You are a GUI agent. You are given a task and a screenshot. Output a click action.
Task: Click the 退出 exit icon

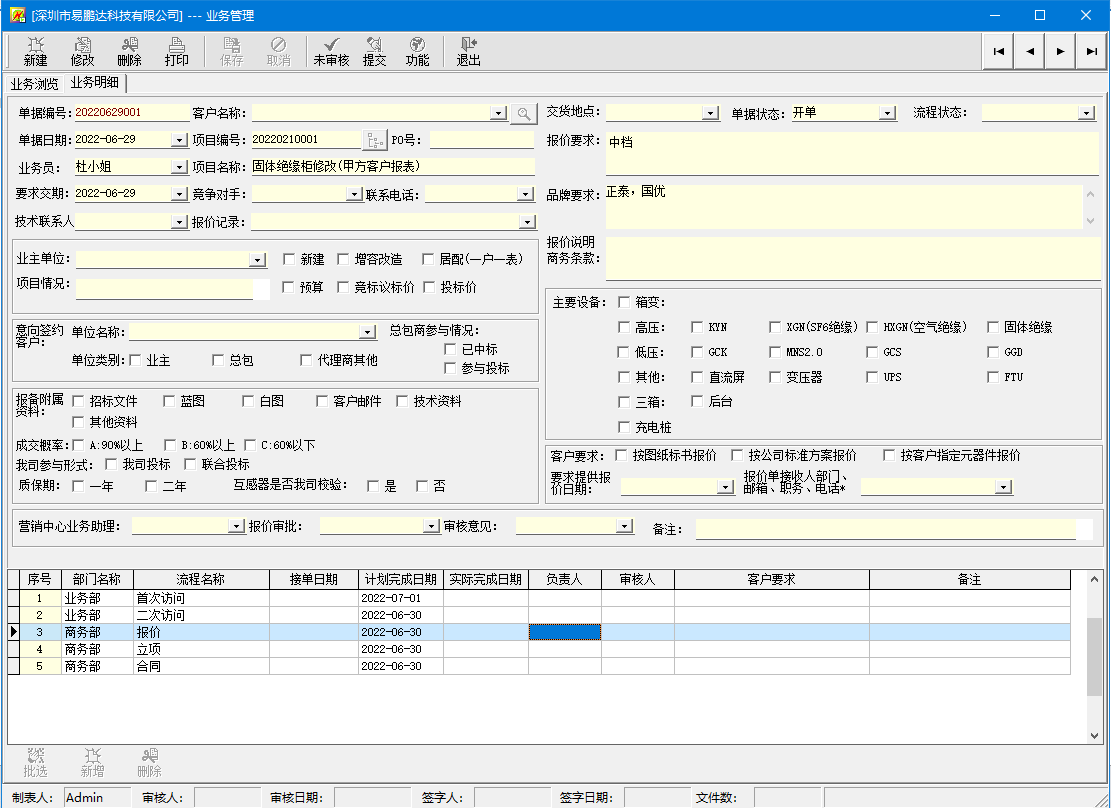point(468,52)
